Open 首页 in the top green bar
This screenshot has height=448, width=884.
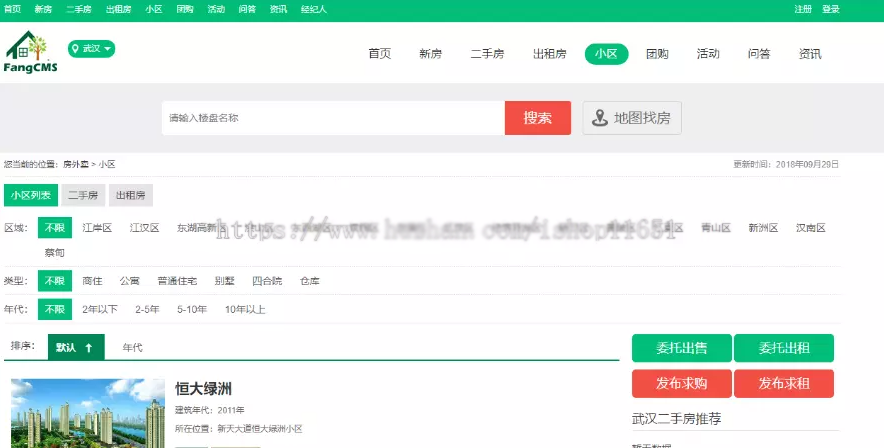point(12,9)
